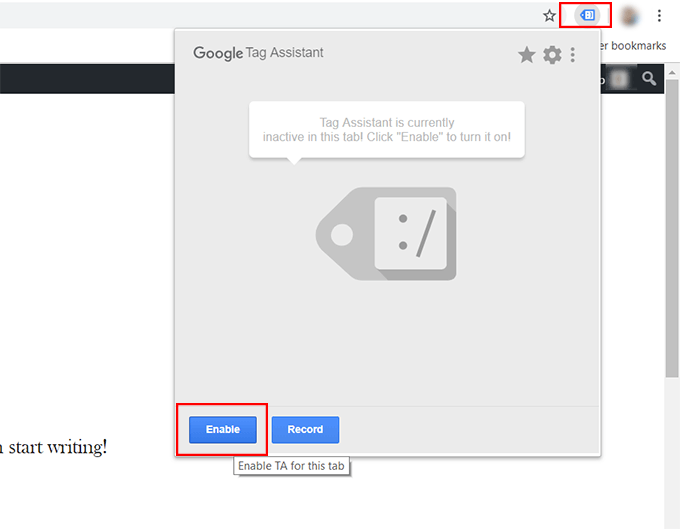Viewport: 680px width, 529px height.
Task: Click the Enable button
Action: (222, 429)
